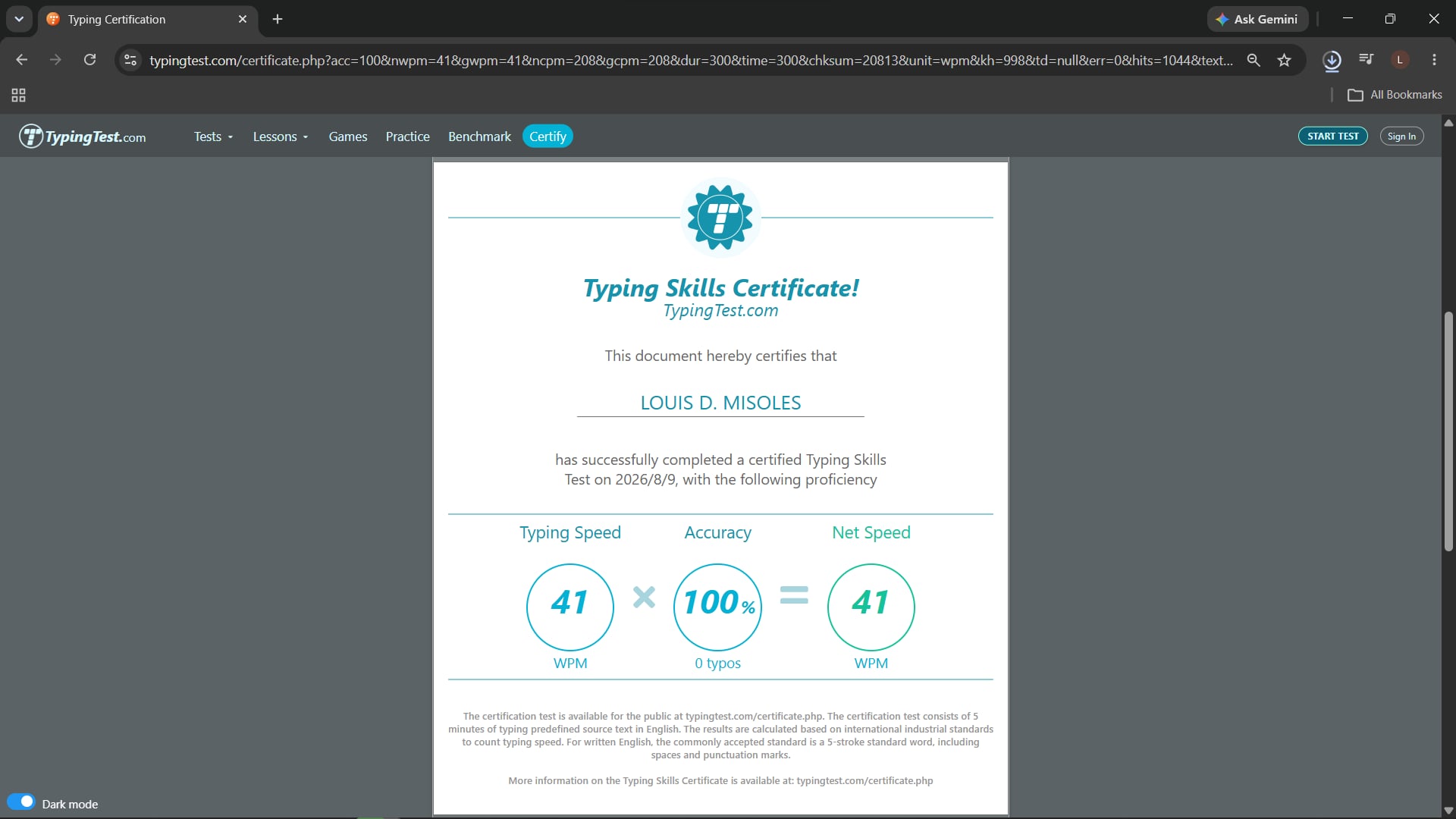The height and width of the screenshot is (819, 1456).
Task: Close the Typing Certification tab
Action: [243, 19]
